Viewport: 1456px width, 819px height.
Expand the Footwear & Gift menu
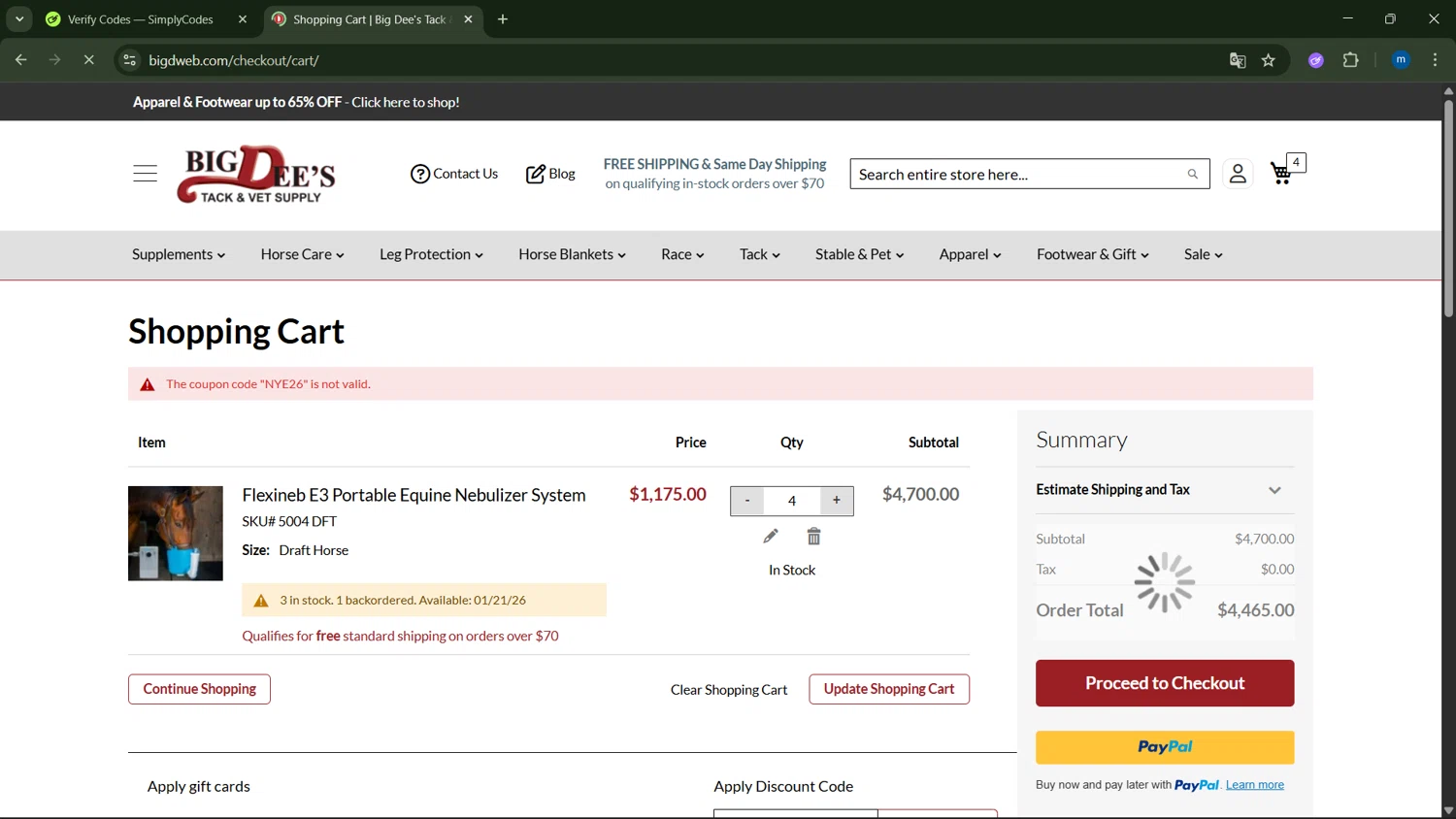1092,254
